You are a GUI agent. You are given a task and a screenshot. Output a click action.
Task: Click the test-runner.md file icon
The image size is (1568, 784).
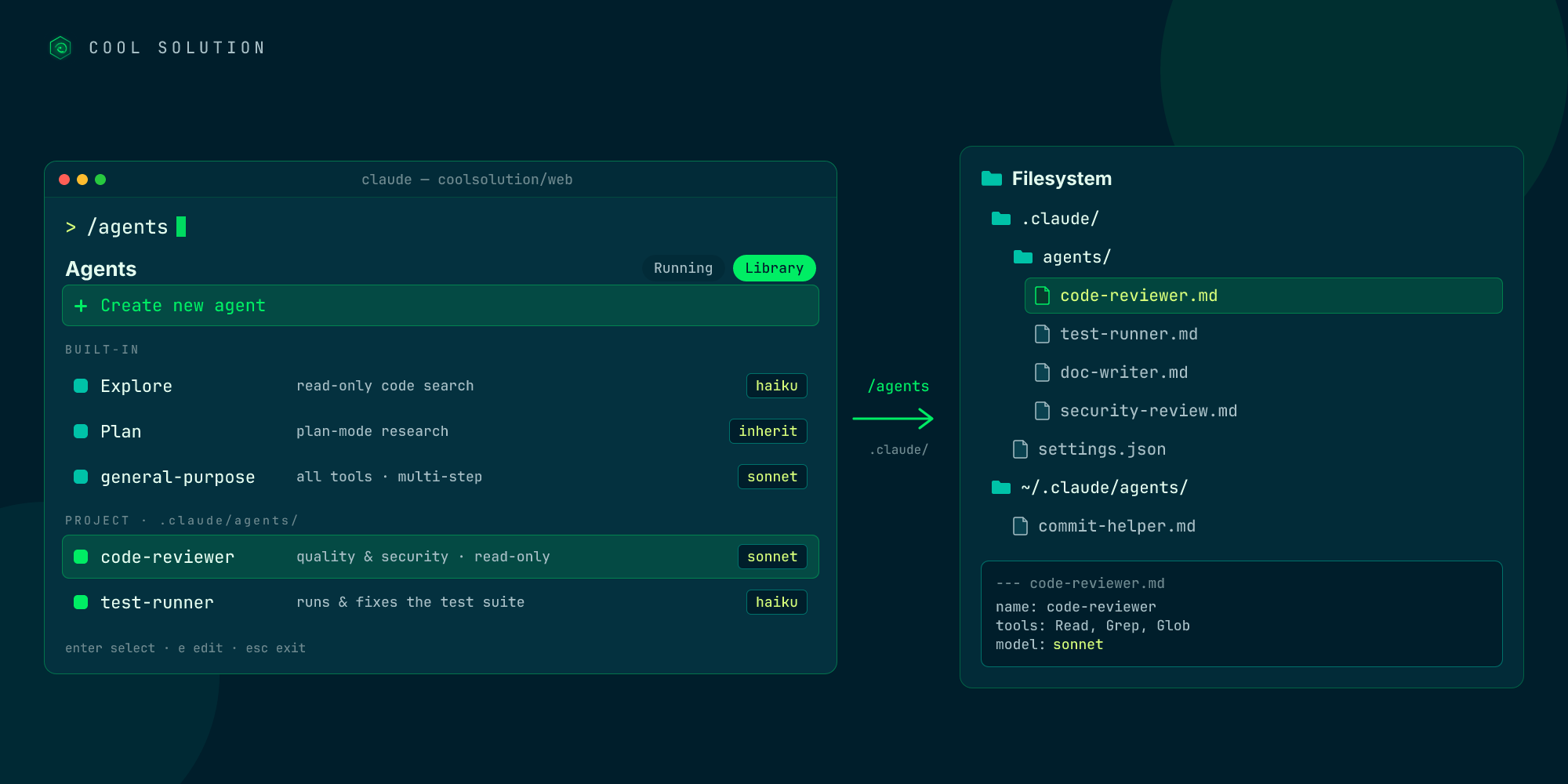(1043, 334)
